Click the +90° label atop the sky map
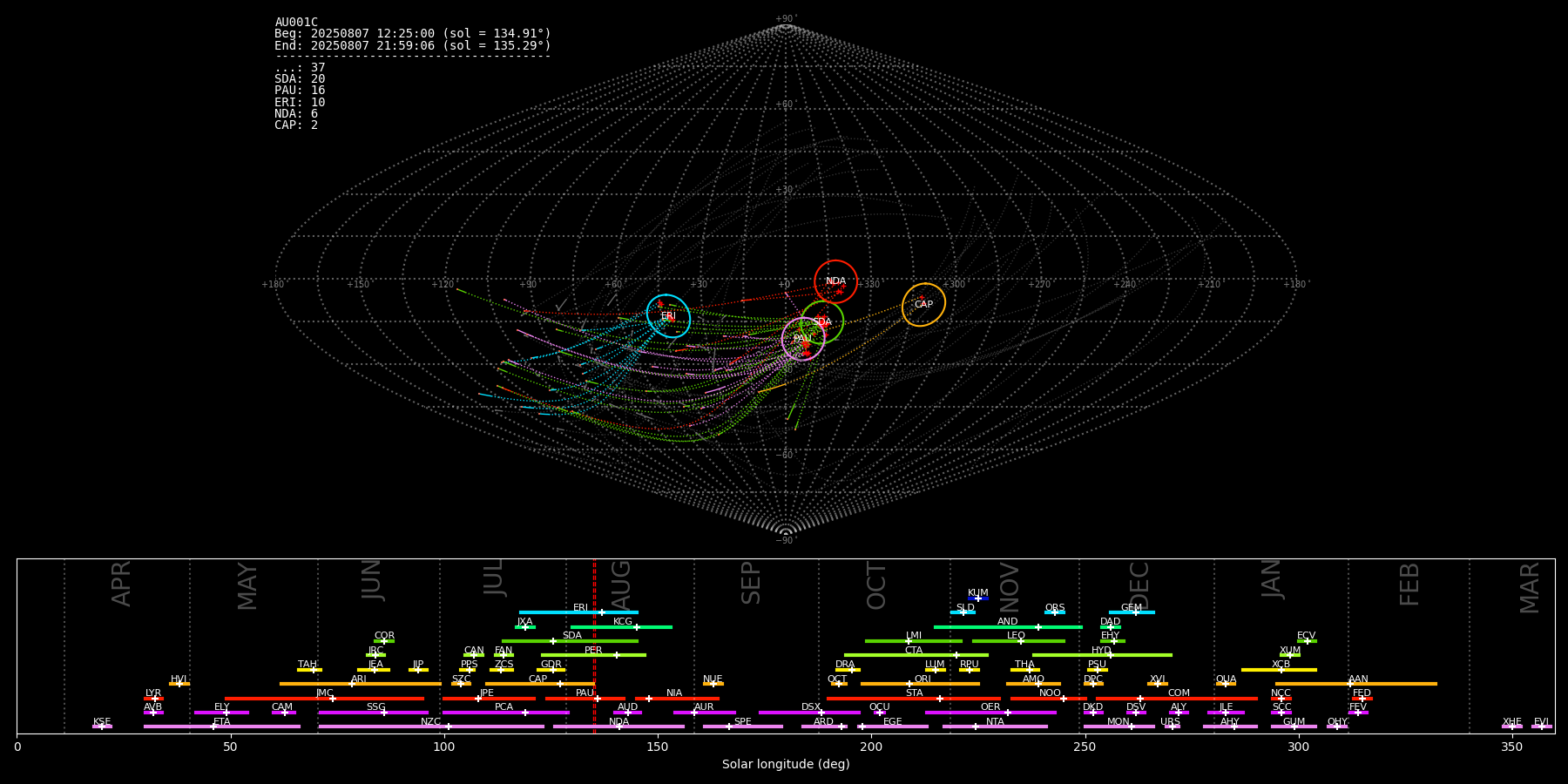1568x784 pixels. coord(786,19)
